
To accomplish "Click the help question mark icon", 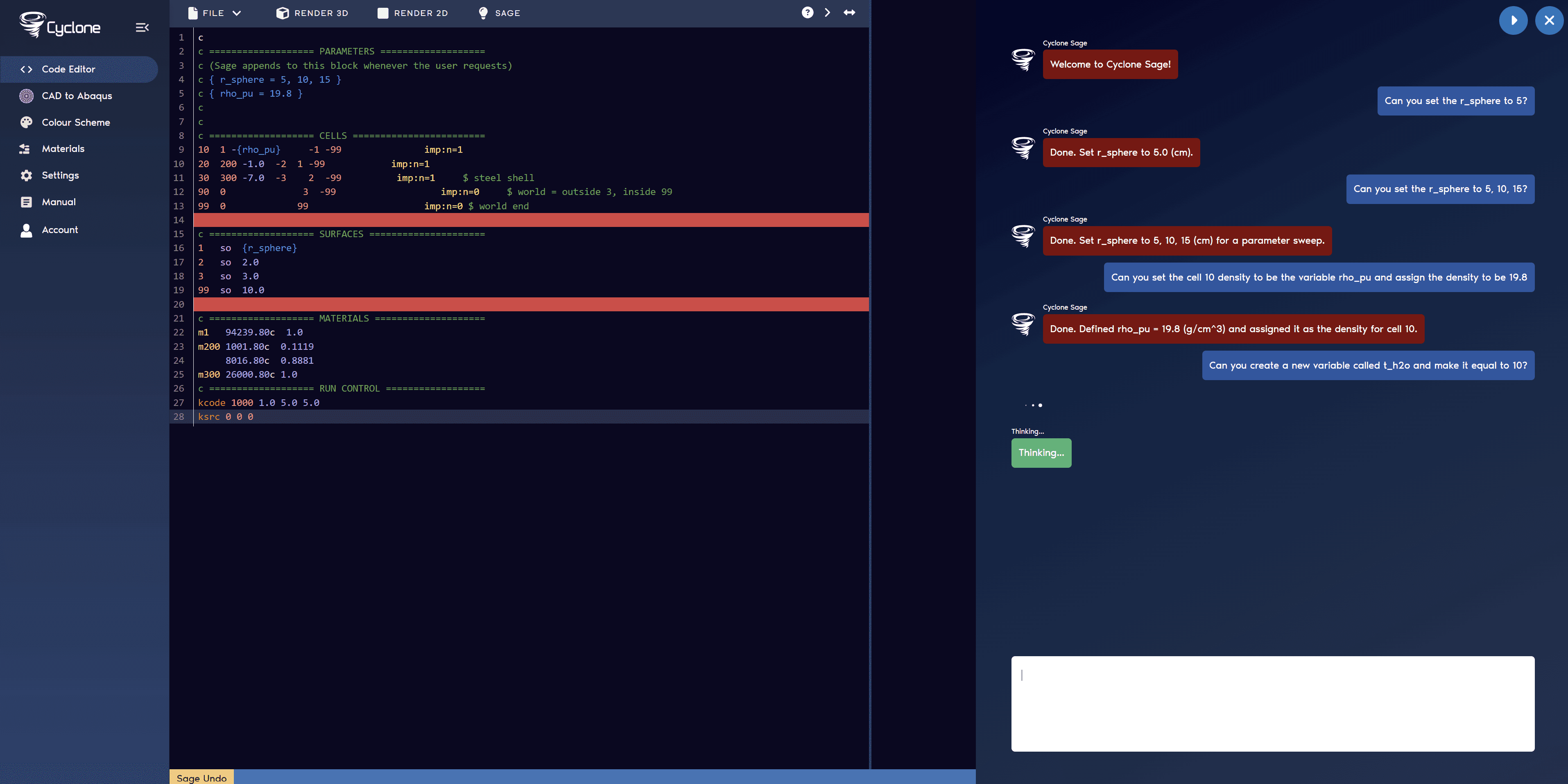I will [x=807, y=13].
